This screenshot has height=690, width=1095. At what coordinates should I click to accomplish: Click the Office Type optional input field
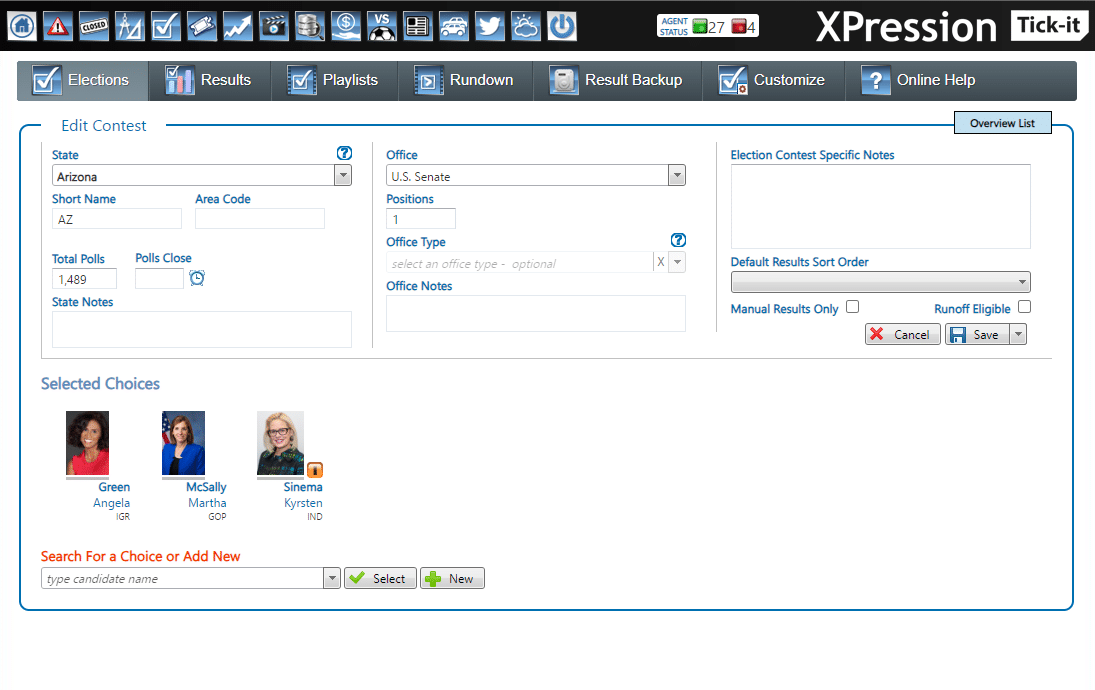pyautogui.click(x=520, y=263)
